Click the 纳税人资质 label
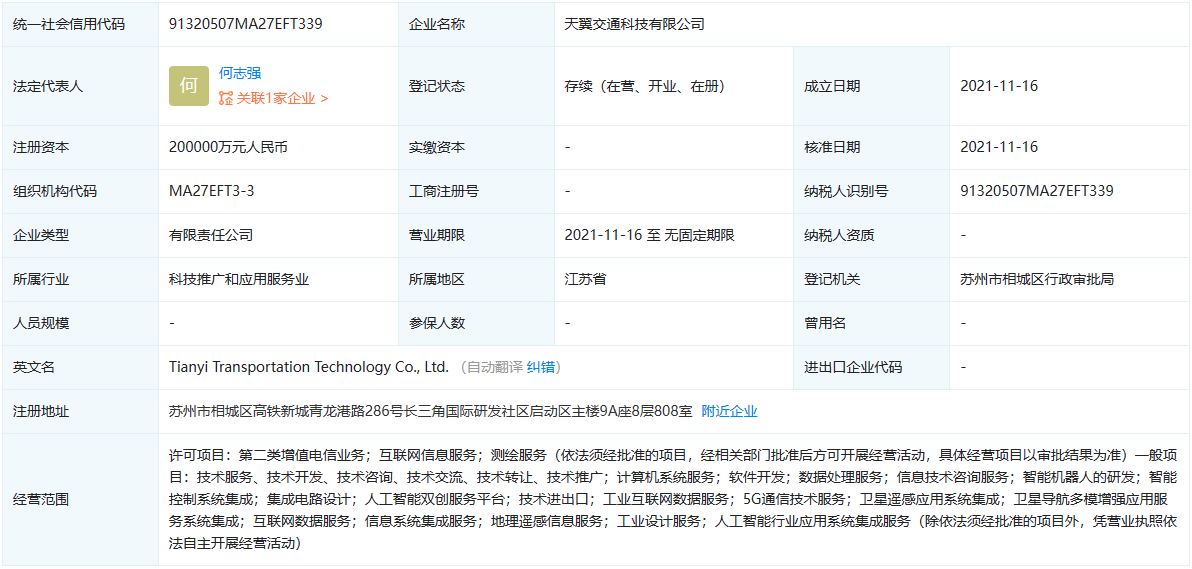The image size is (1192, 569). point(839,235)
